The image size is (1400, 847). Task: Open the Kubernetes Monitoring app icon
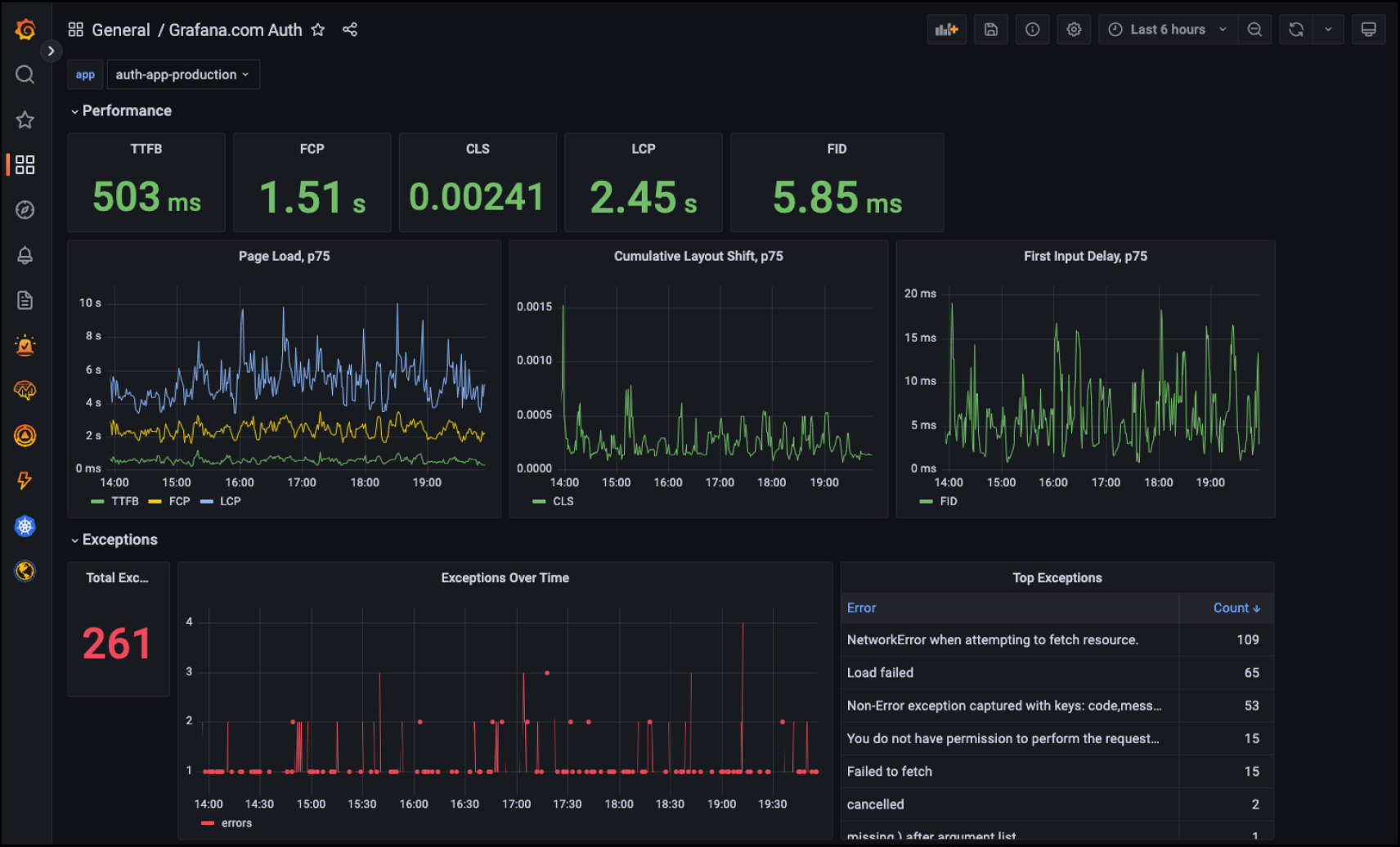click(x=25, y=526)
